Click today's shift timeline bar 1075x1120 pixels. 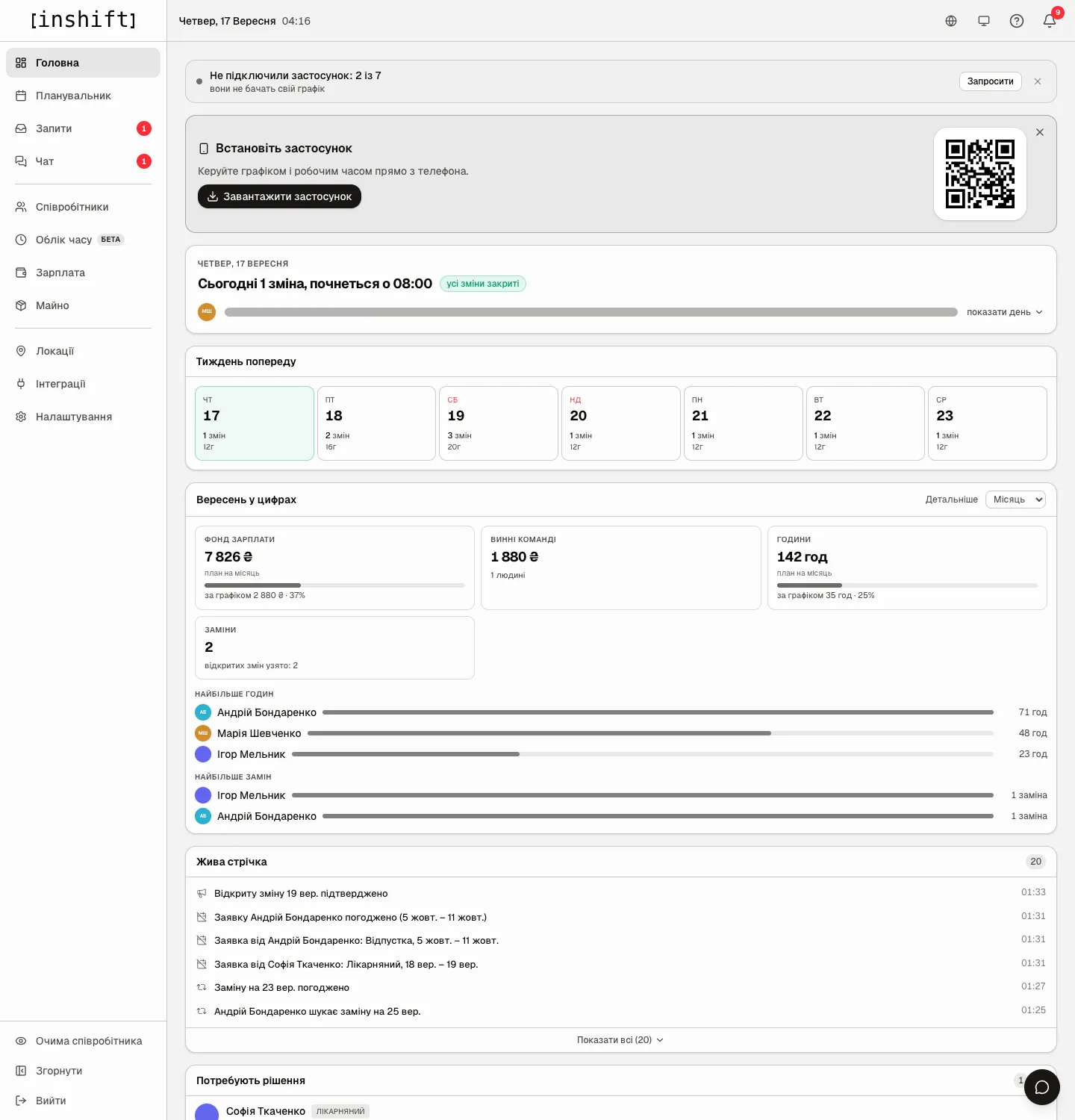[x=591, y=312]
